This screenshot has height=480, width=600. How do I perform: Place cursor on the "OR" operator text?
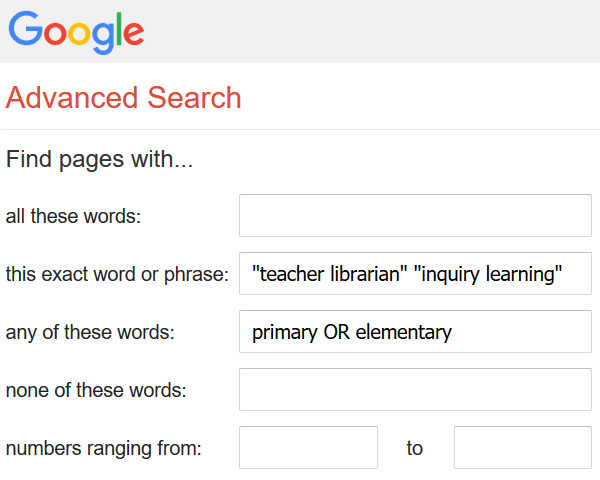point(337,332)
